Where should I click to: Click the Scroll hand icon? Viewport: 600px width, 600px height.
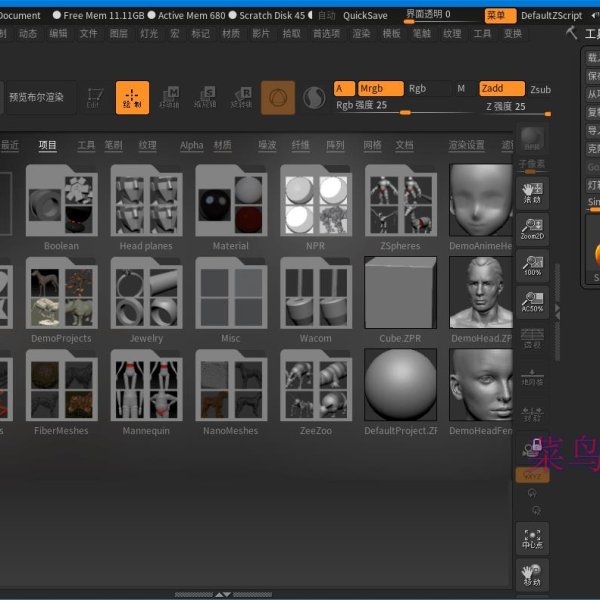click(532, 190)
